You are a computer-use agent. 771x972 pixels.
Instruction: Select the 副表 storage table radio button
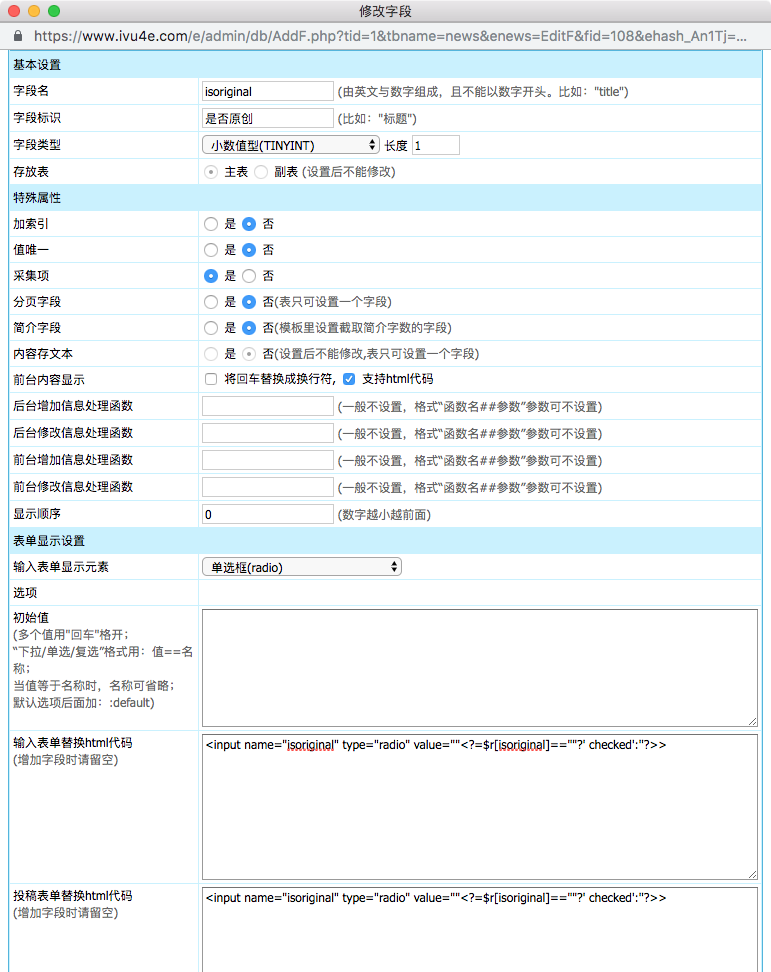coord(261,172)
